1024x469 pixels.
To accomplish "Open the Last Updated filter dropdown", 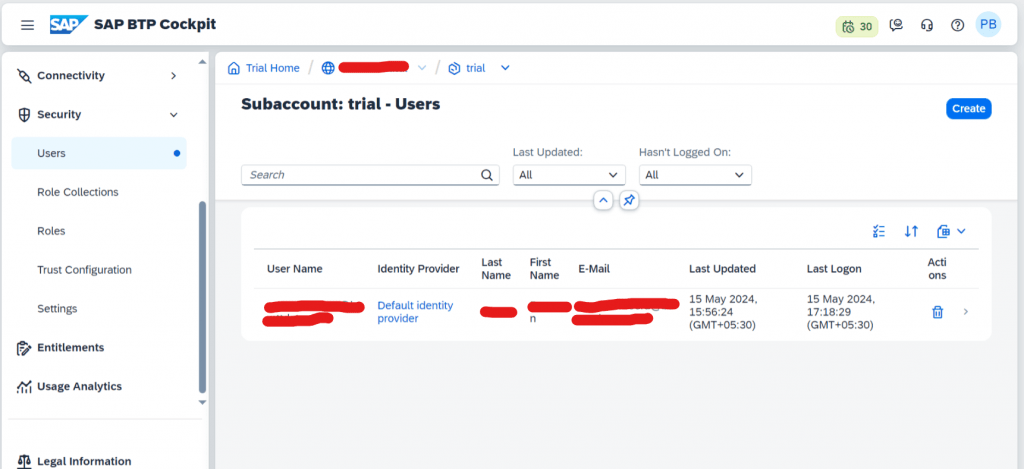I will pos(569,175).
